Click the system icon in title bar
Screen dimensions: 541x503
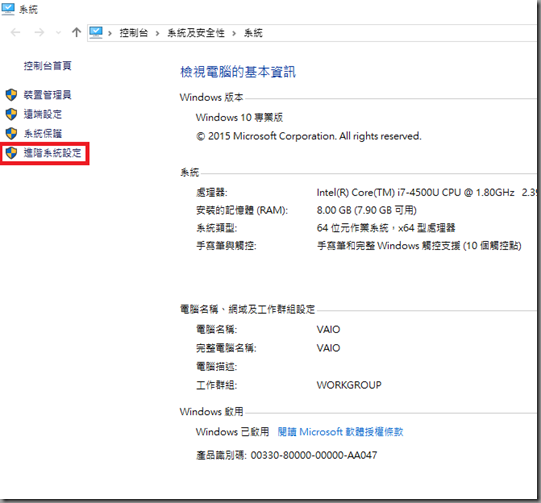[8, 9]
